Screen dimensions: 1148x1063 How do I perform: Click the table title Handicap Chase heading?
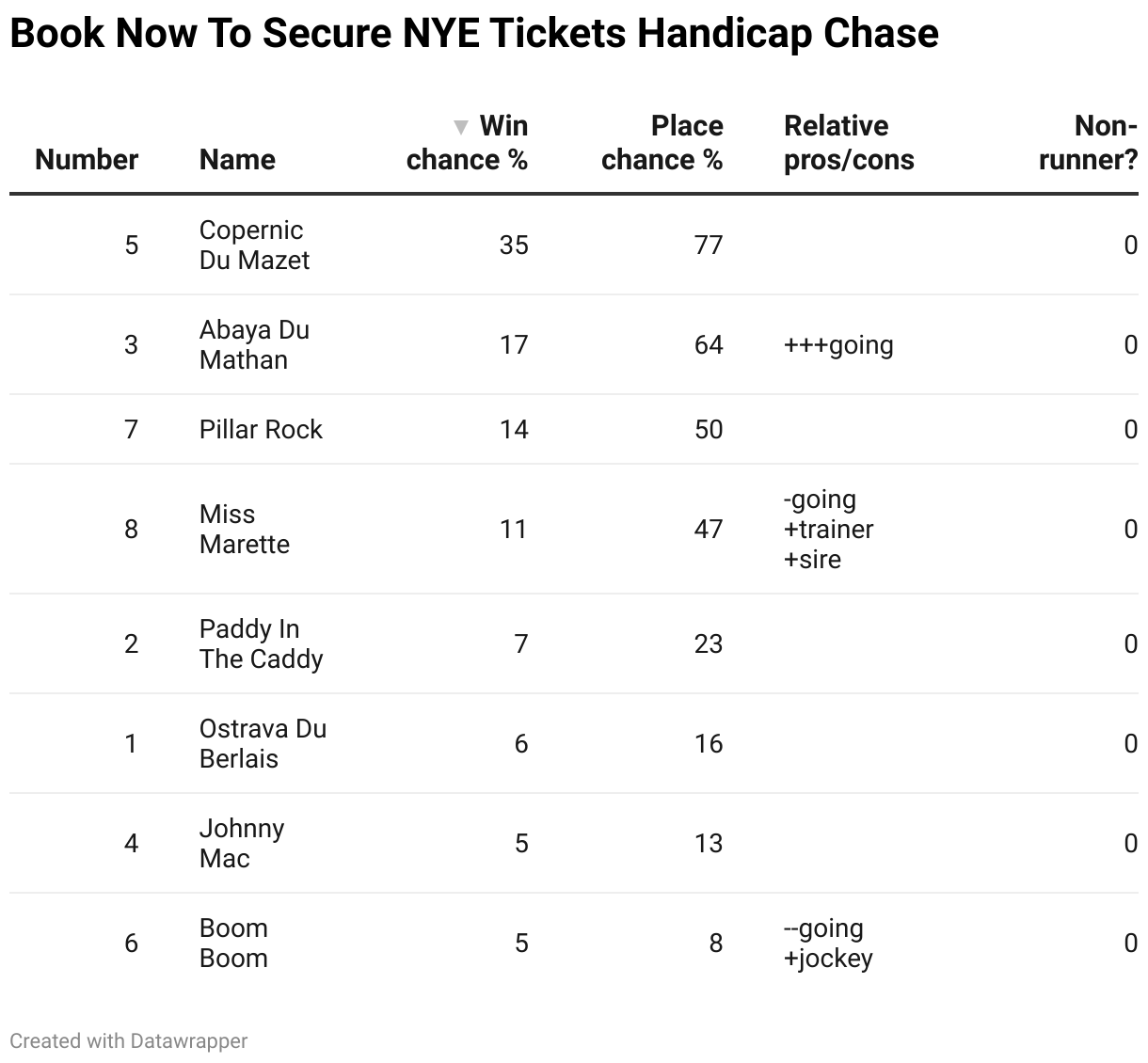click(x=474, y=34)
